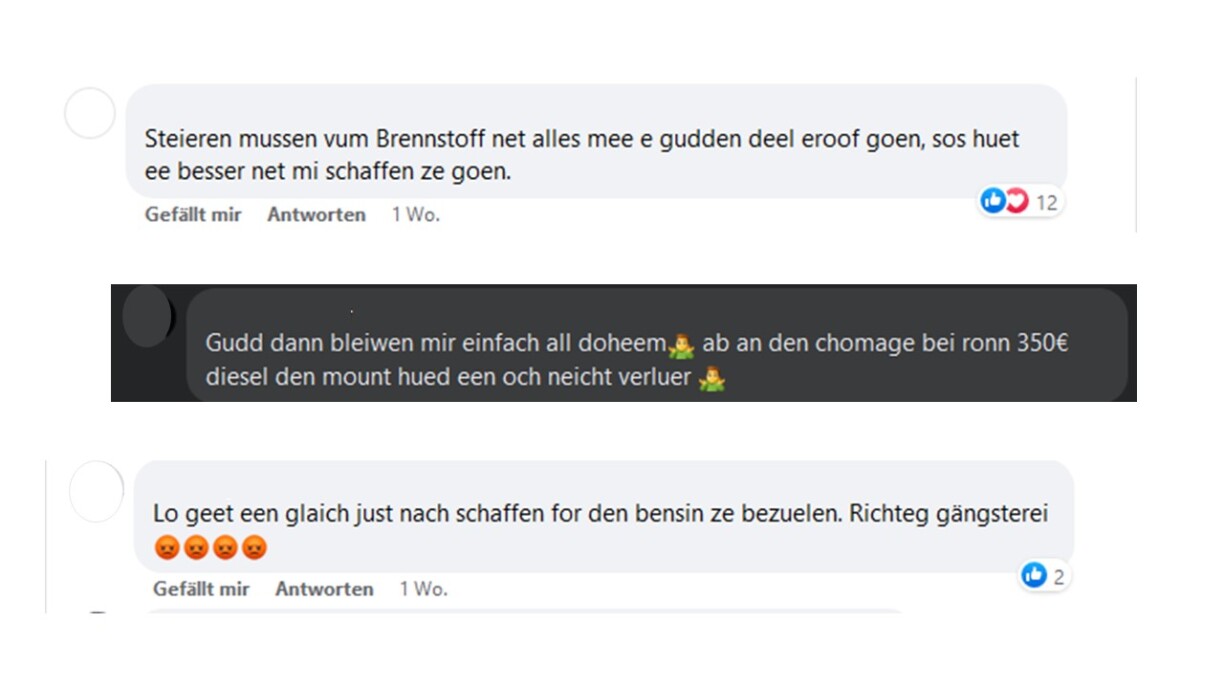Click the red heart reaction beside count 12
The height and width of the screenshot is (689, 1224).
coord(1015,201)
